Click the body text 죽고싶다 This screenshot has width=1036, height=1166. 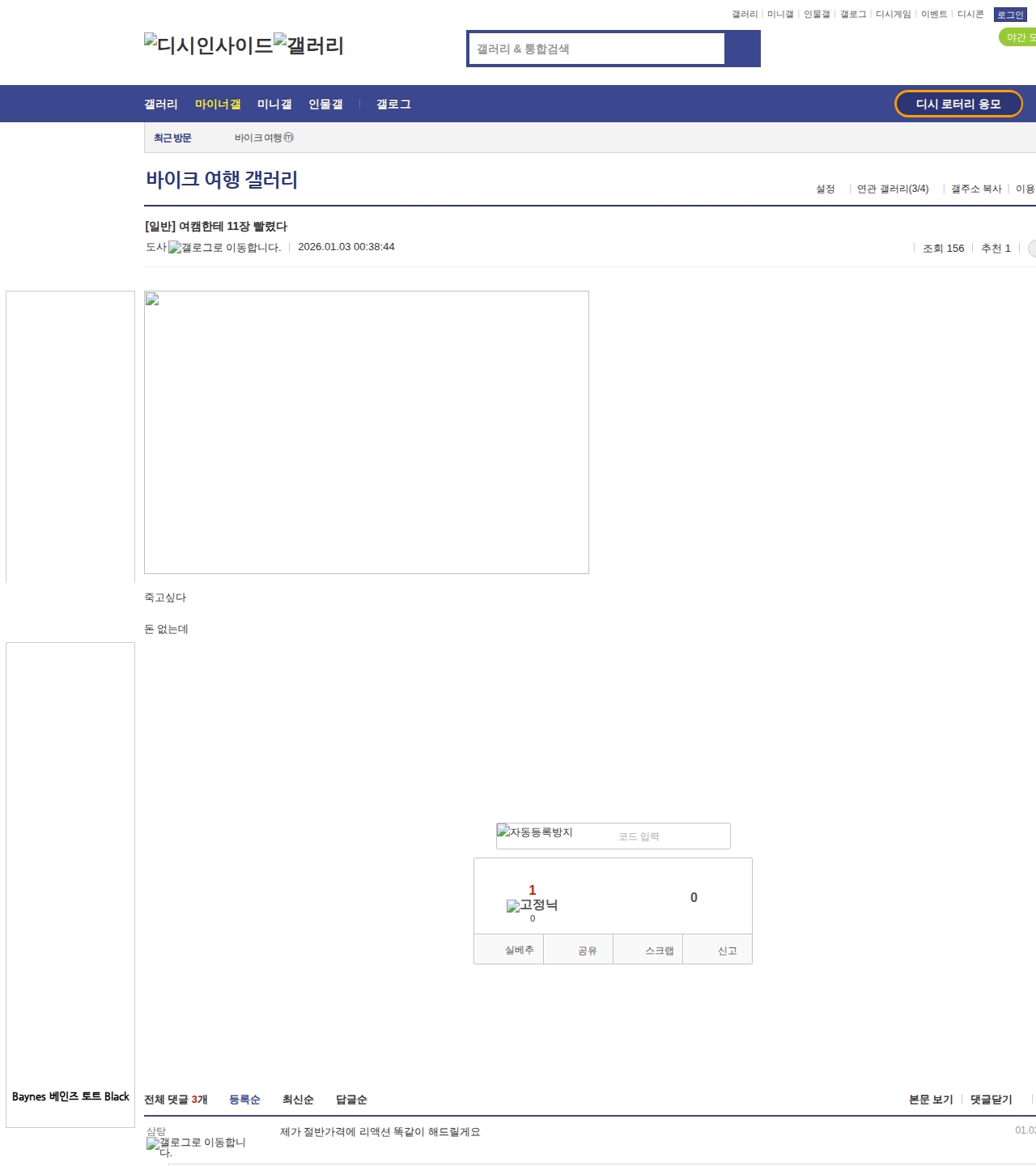click(165, 597)
